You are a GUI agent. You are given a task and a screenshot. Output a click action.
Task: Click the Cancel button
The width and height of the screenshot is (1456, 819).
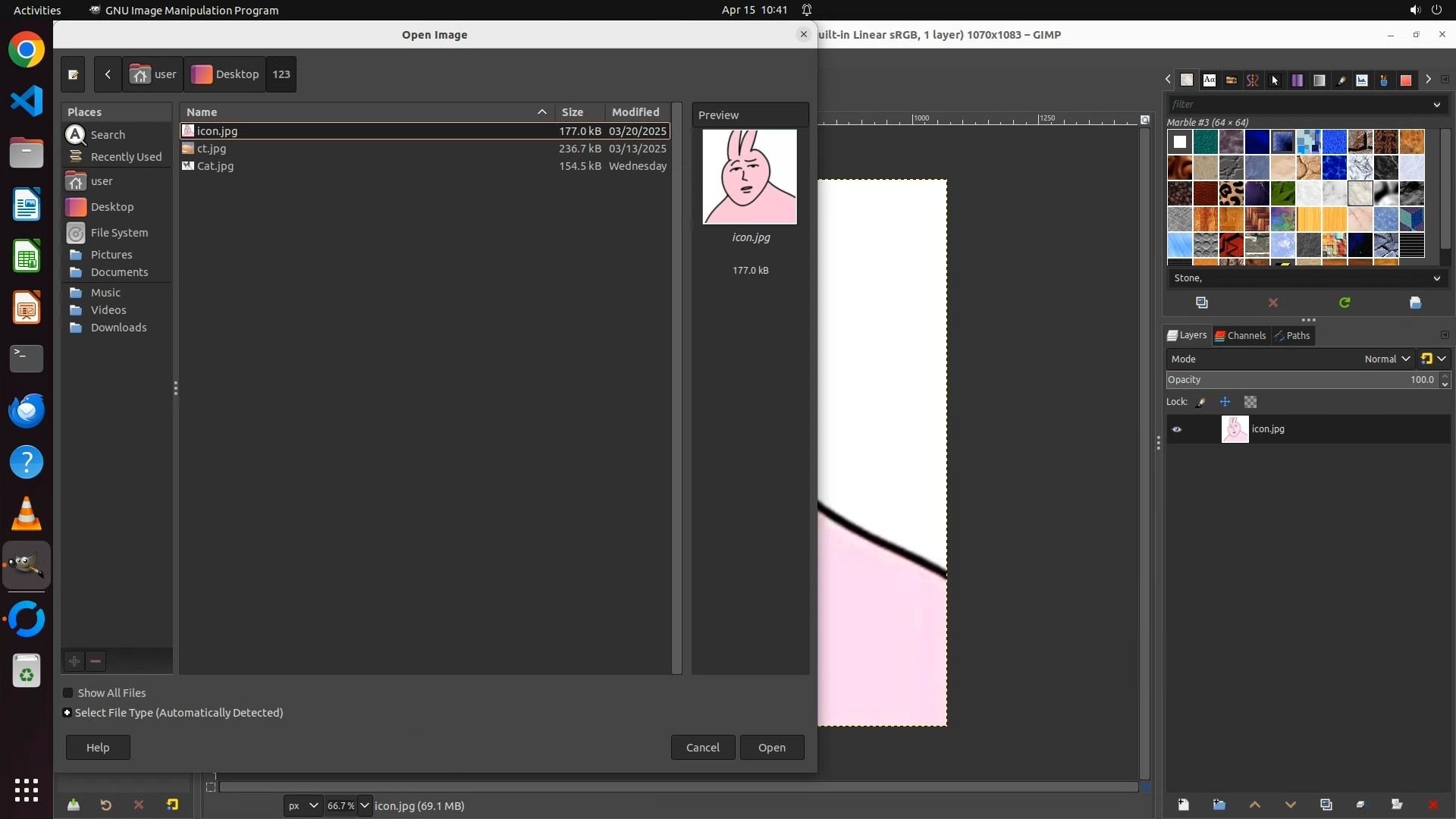coord(702,748)
